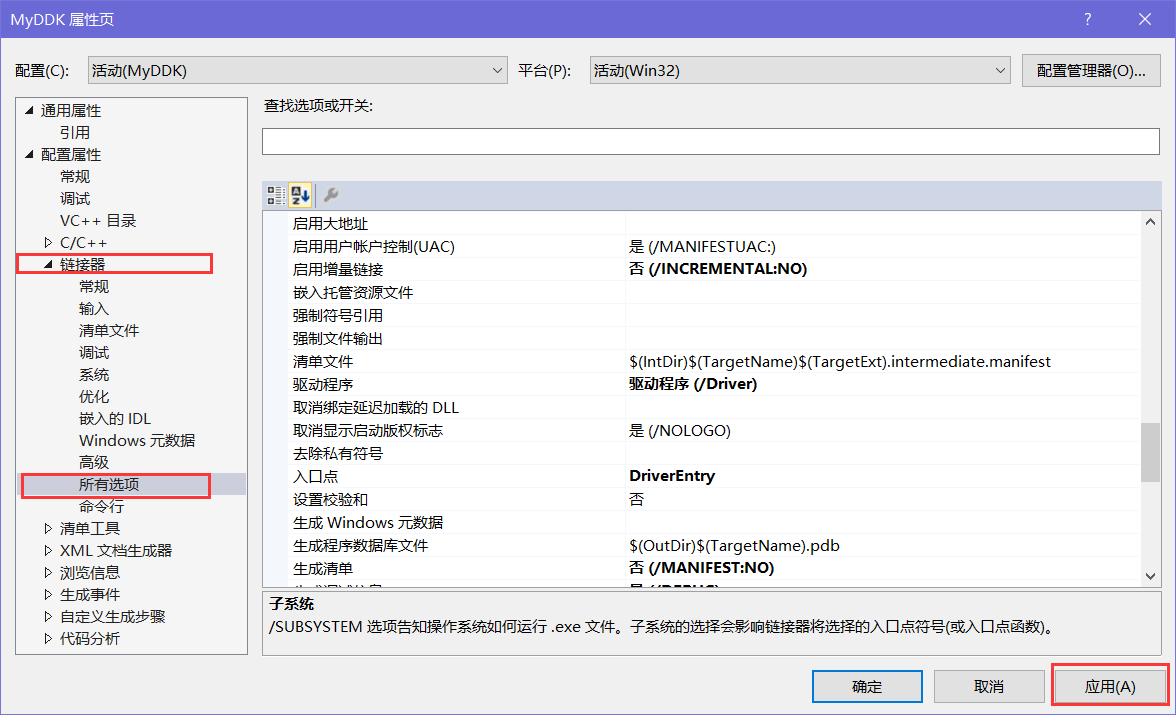Select the Categorized view toolbar icon

point(276,196)
